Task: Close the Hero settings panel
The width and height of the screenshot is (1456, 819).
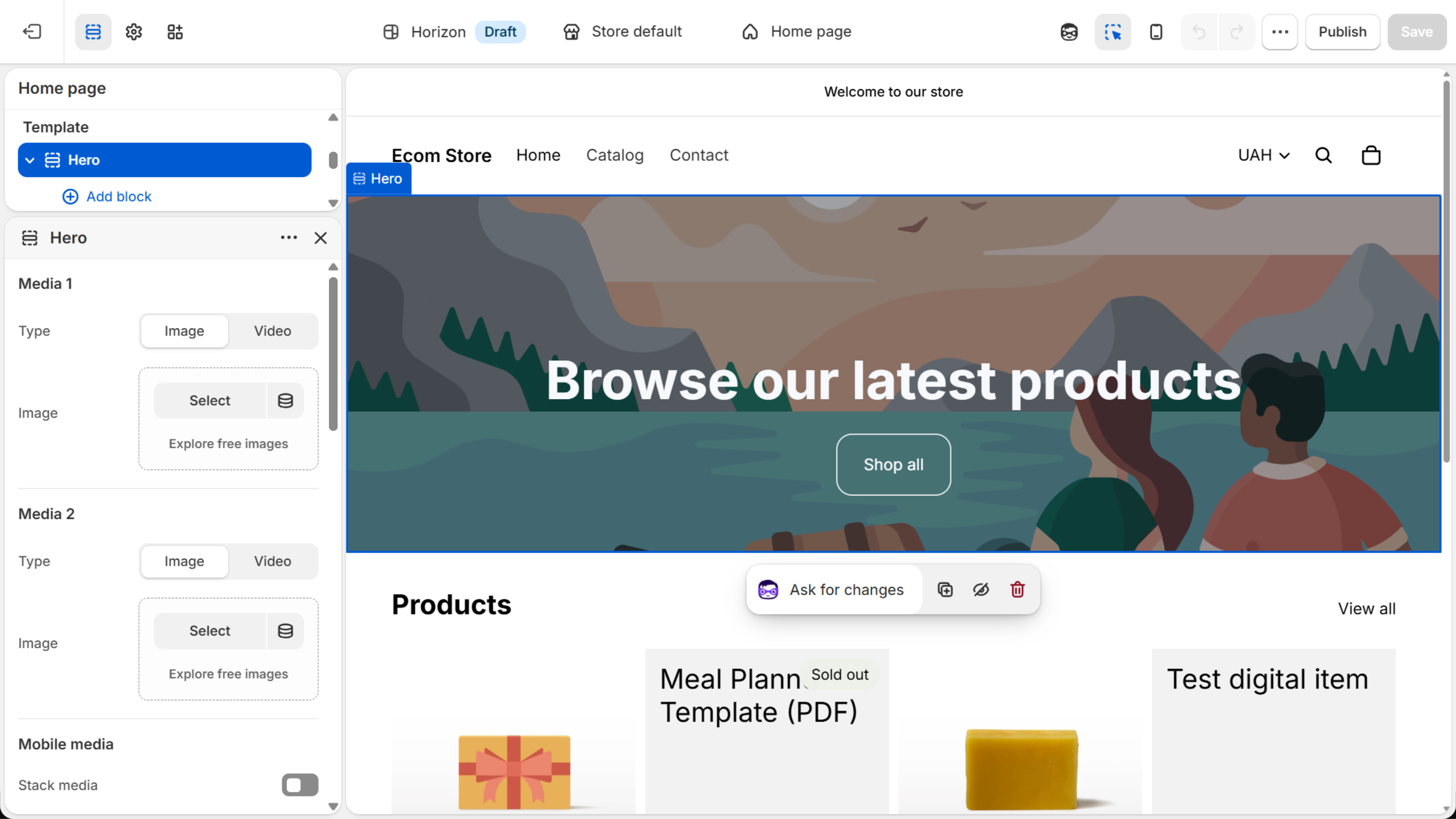Action: pyautogui.click(x=320, y=238)
